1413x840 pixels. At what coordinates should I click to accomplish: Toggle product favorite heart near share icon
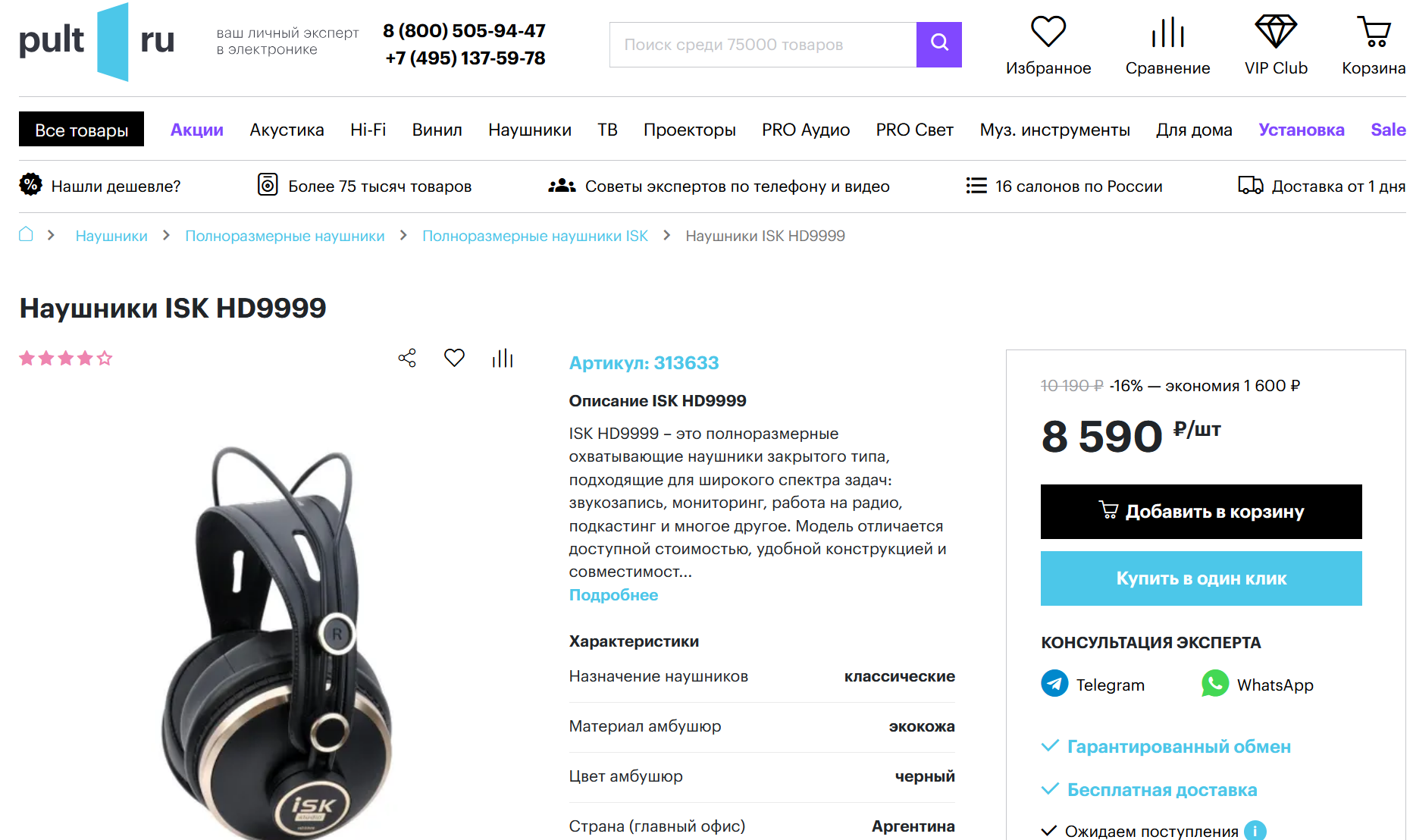click(454, 358)
